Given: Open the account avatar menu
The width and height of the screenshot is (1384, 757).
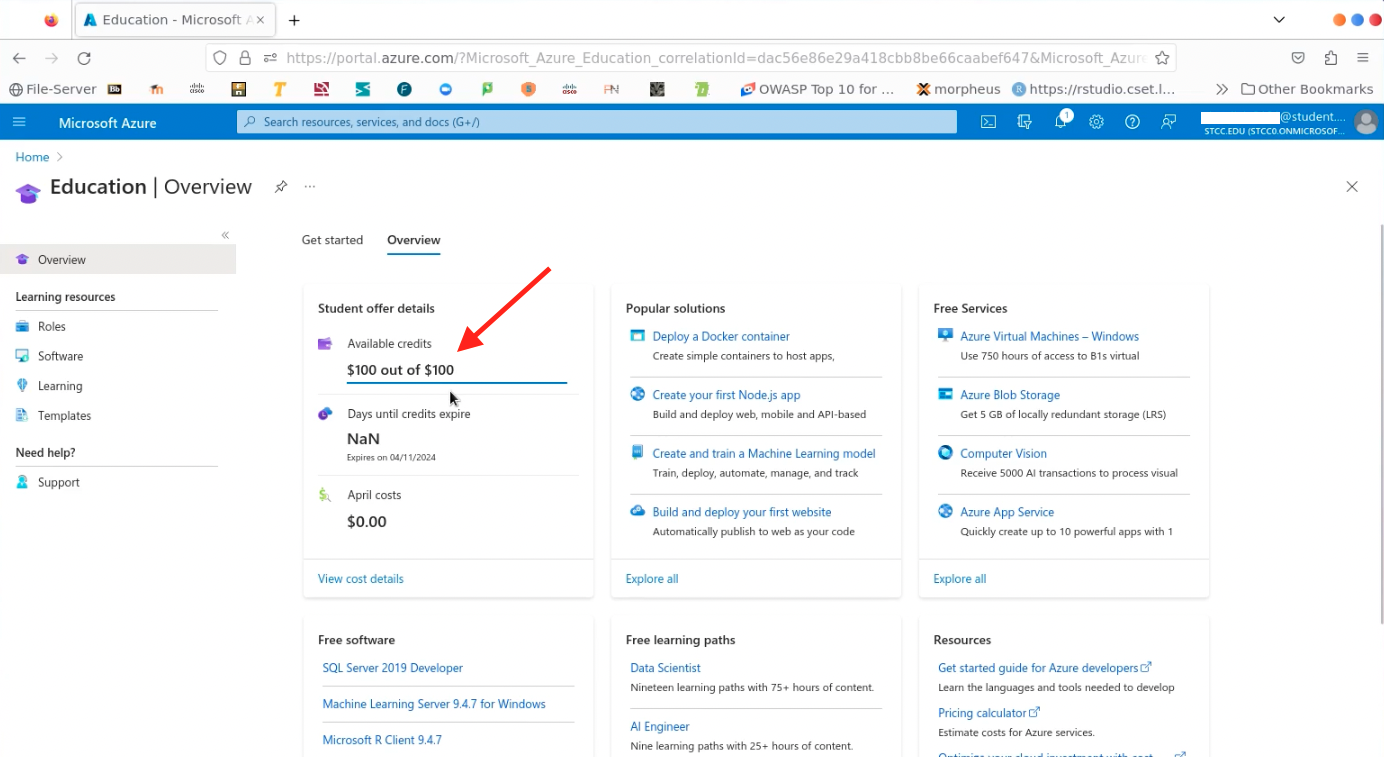Looking at the screenshot, I should coord(1366,122).
